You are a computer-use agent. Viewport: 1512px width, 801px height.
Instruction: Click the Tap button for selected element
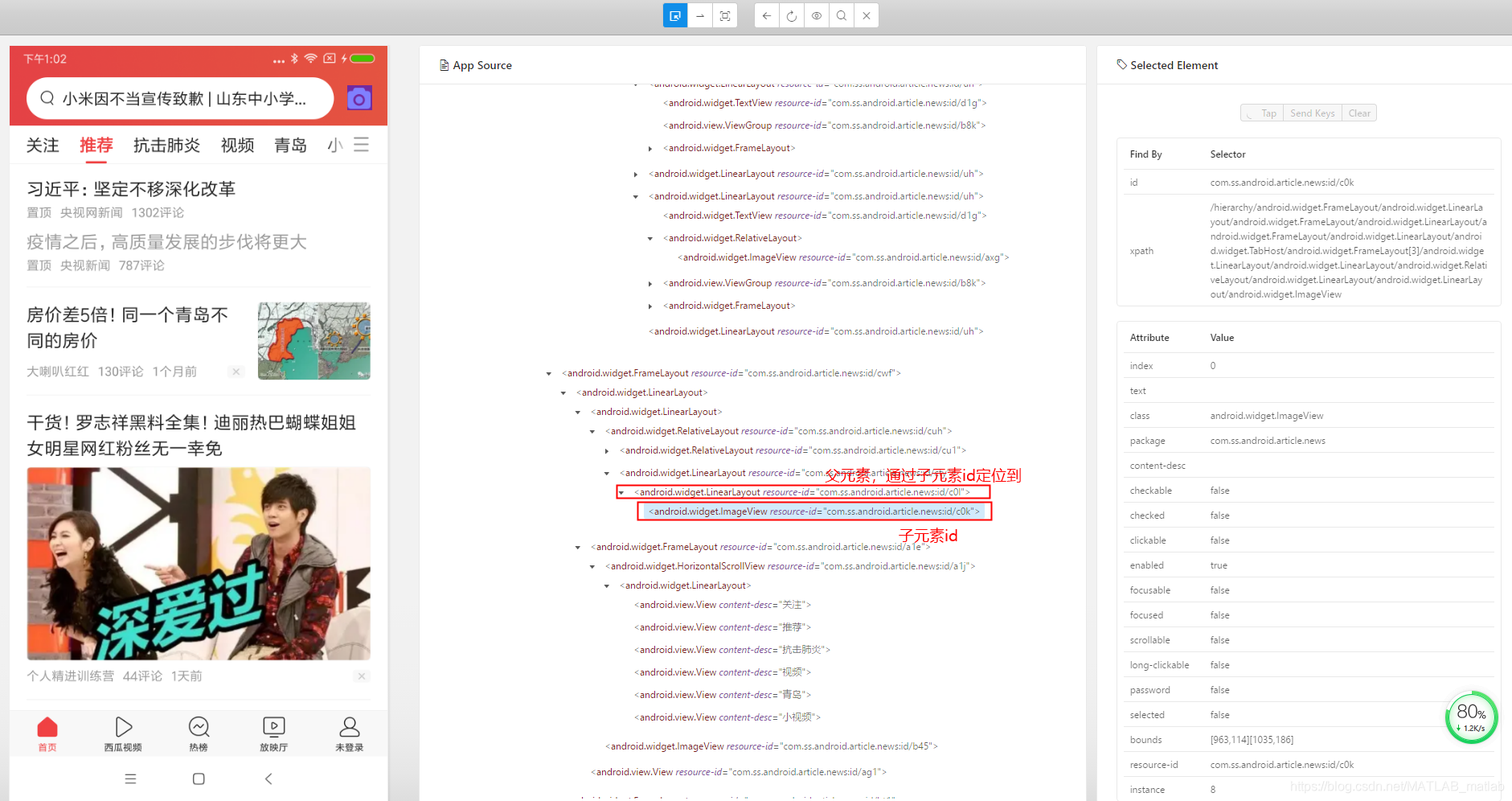click(x=1262, y=113)
